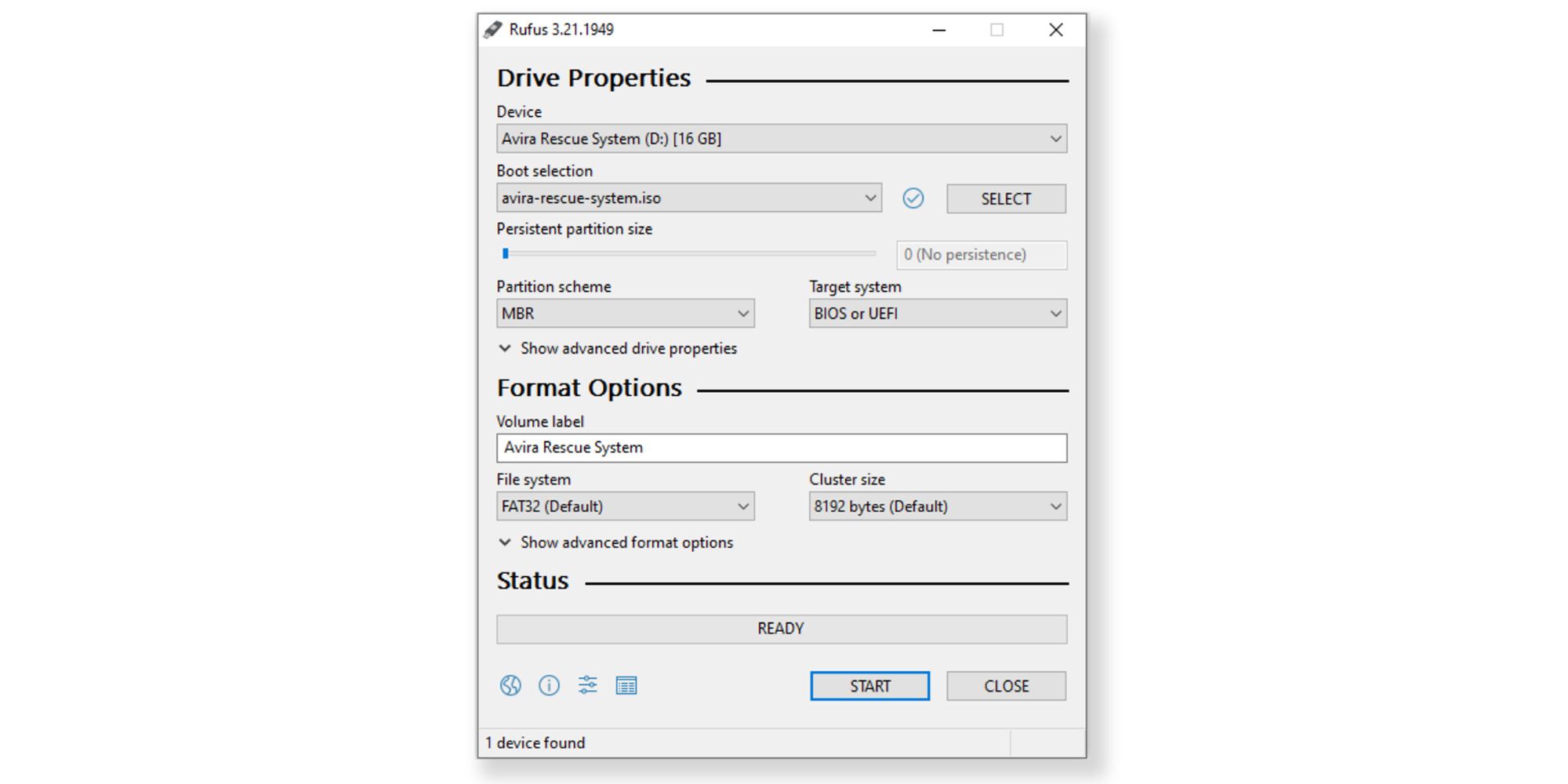Open the About Rufus info icon
The width and height of the screenshot is (1568, 784).
(550, 685)
